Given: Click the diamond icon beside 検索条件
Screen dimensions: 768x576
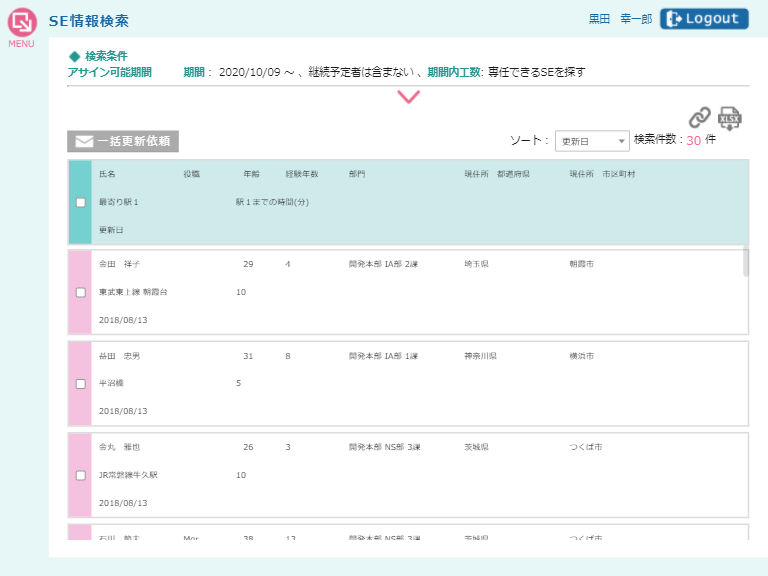Looking at the screenshot, I should pyautogui.click(x=74, y=56).
